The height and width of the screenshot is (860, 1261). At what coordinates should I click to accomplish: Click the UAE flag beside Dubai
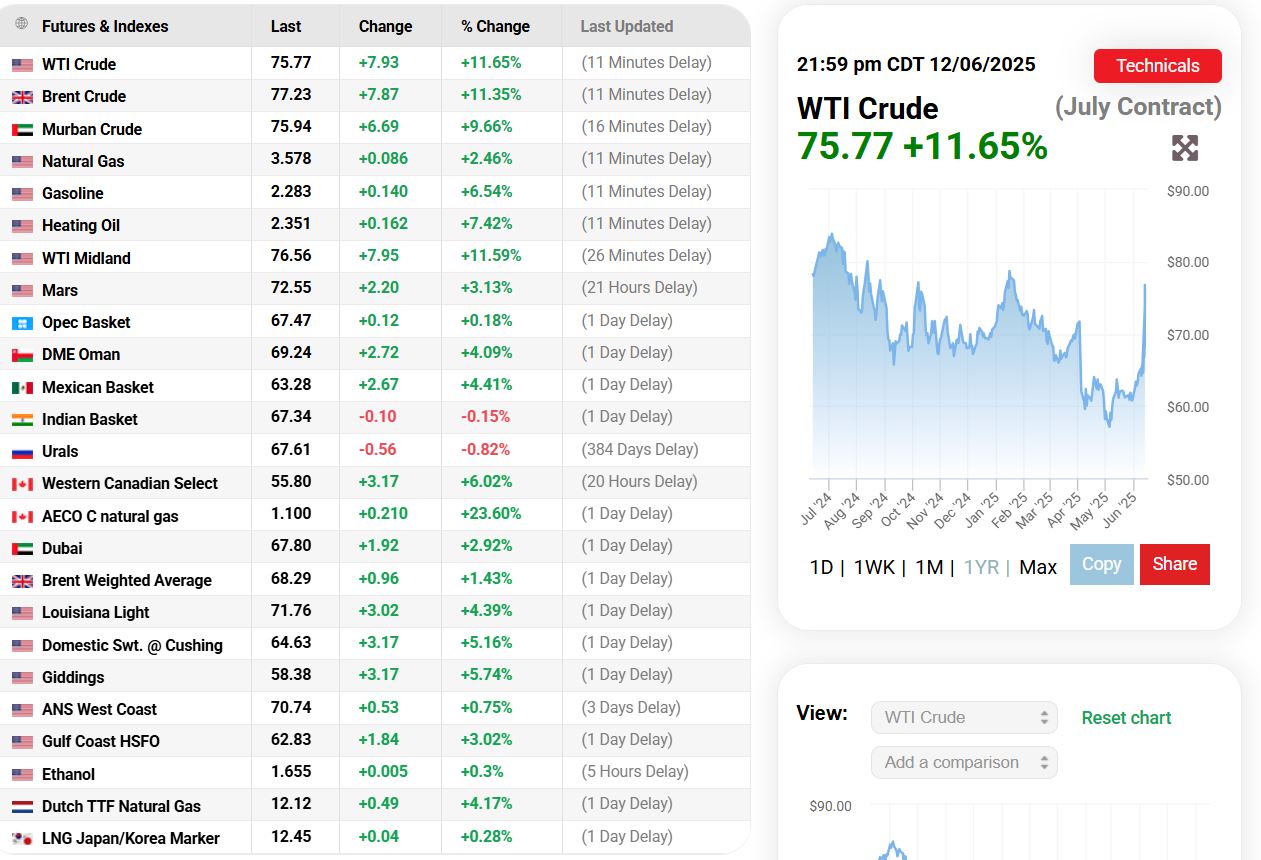pos(22,549)
